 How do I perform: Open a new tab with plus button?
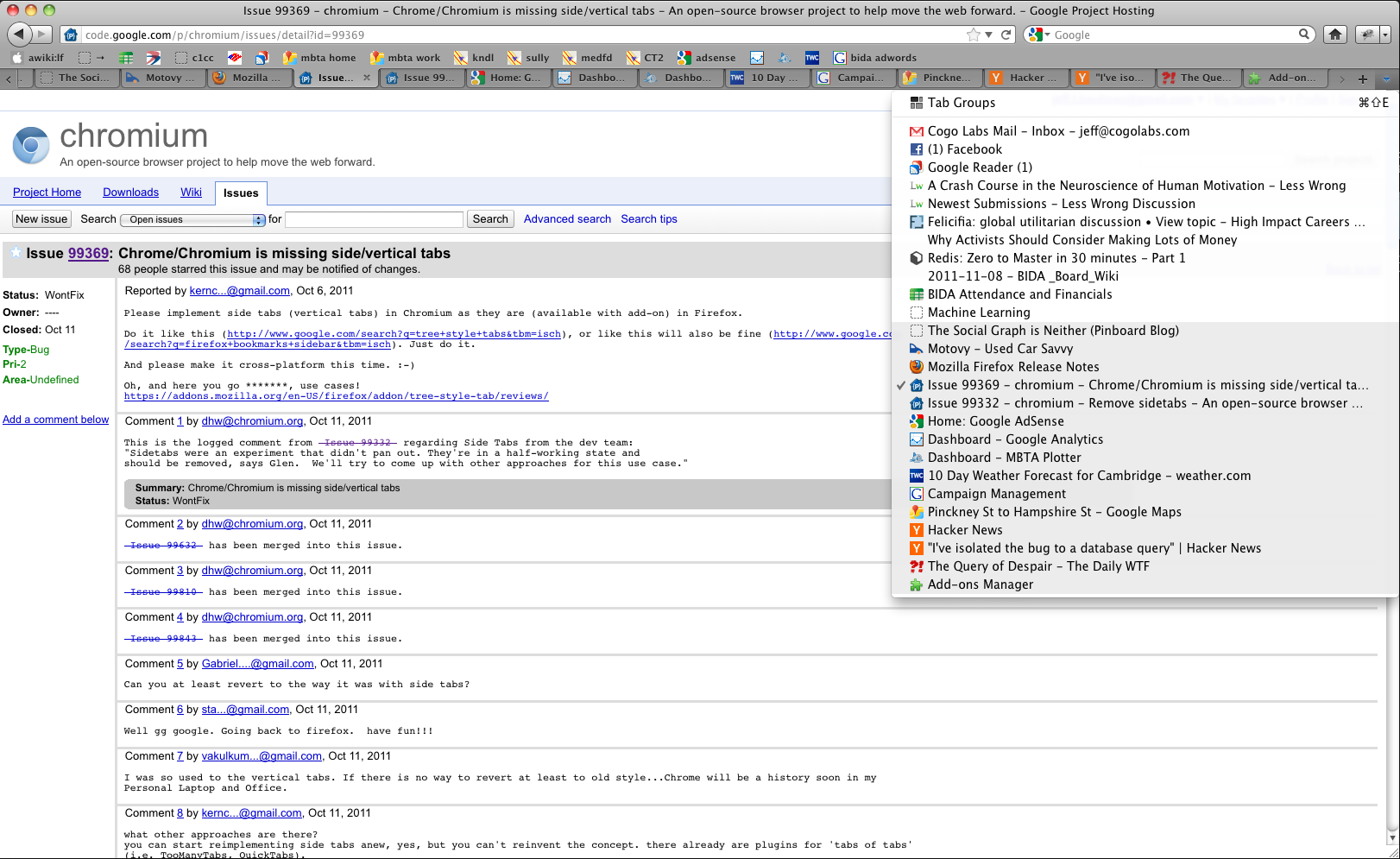pos(1363,79)
